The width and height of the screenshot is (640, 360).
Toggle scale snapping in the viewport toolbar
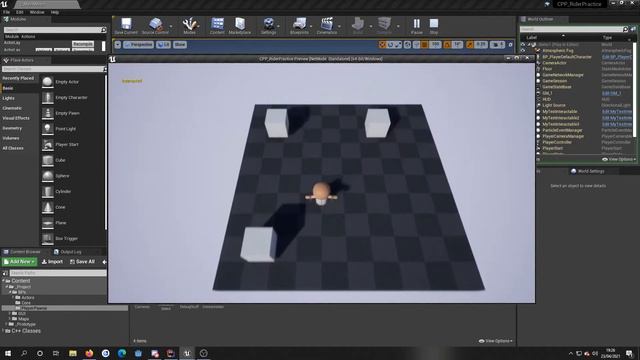pos(470,44)
